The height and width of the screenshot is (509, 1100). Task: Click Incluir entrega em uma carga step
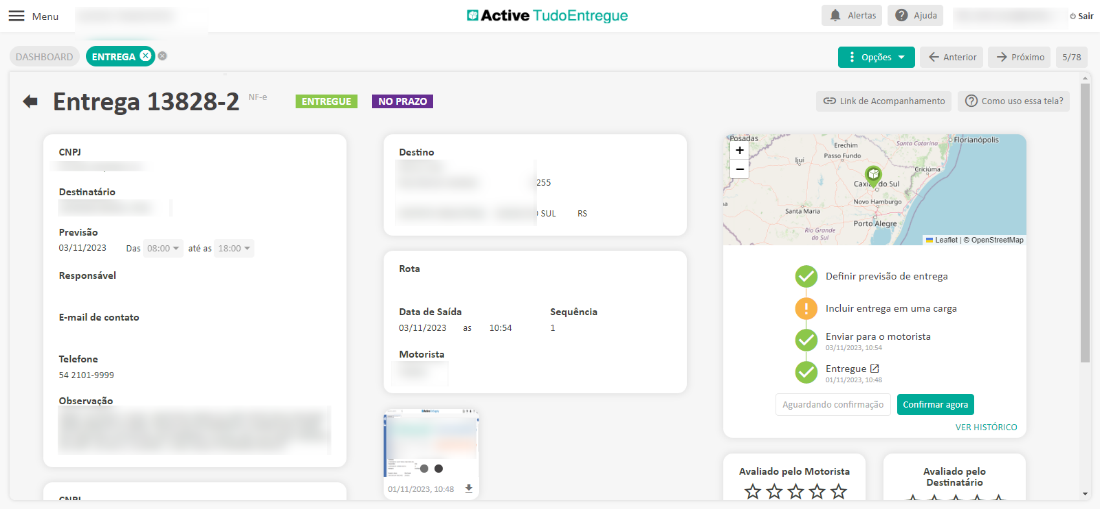tap(891, 308)
